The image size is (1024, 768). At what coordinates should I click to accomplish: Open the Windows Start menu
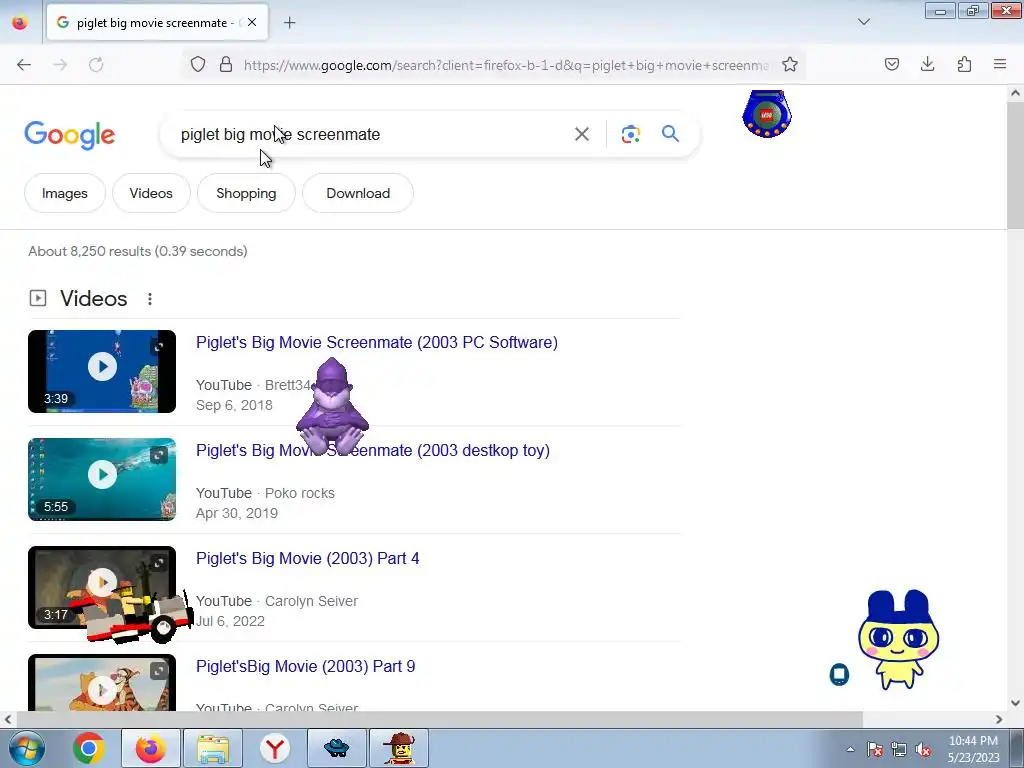click(27, 748)
